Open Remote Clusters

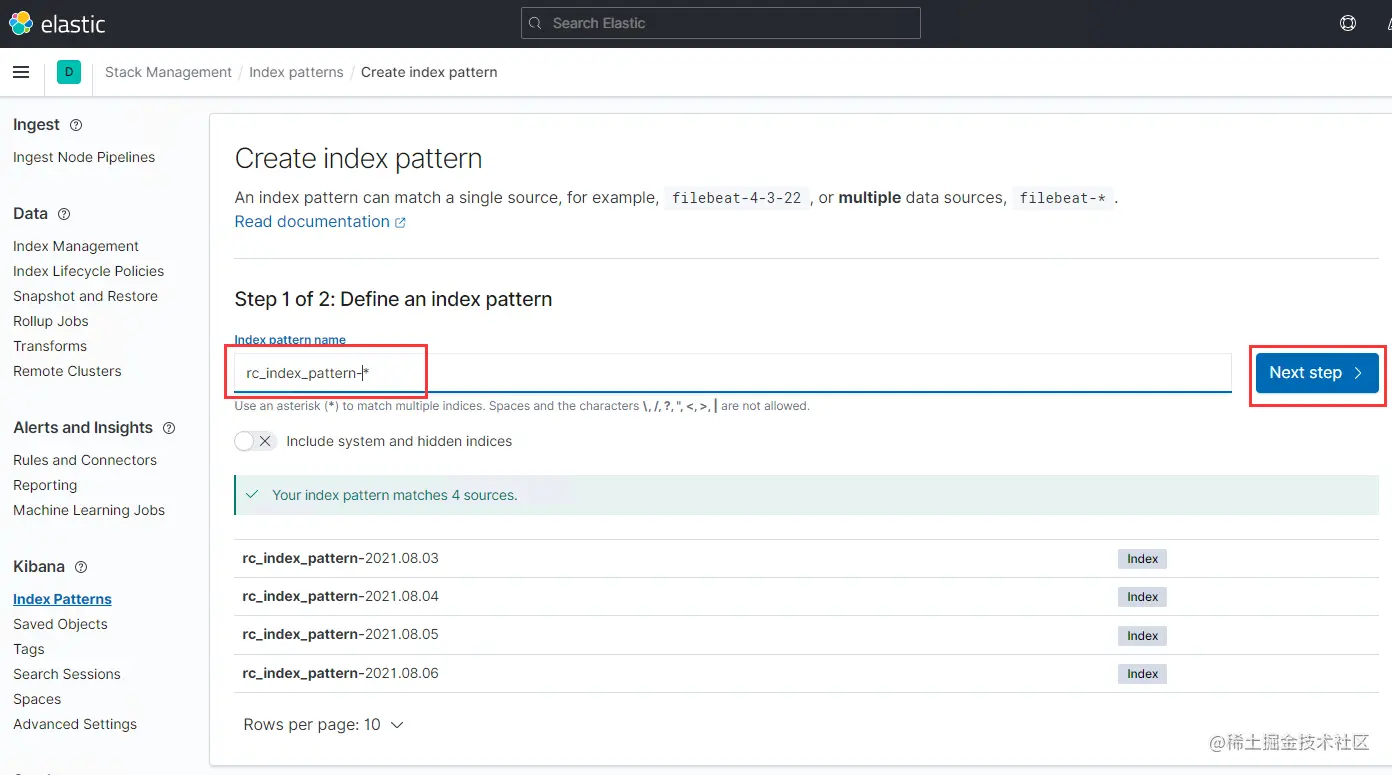67,371
